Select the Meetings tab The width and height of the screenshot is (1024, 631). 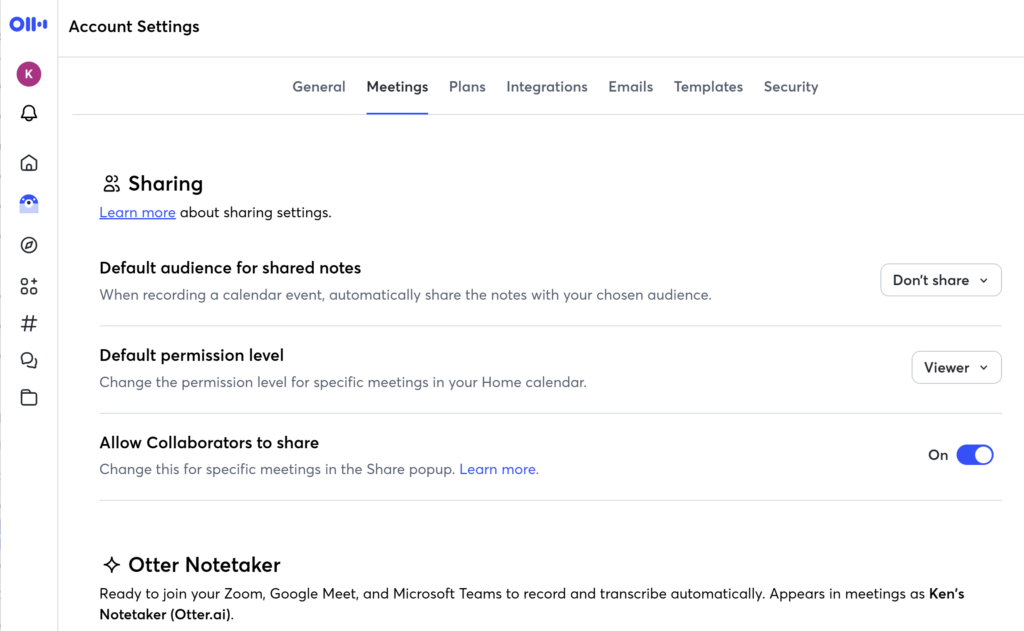tap(397, 87)
